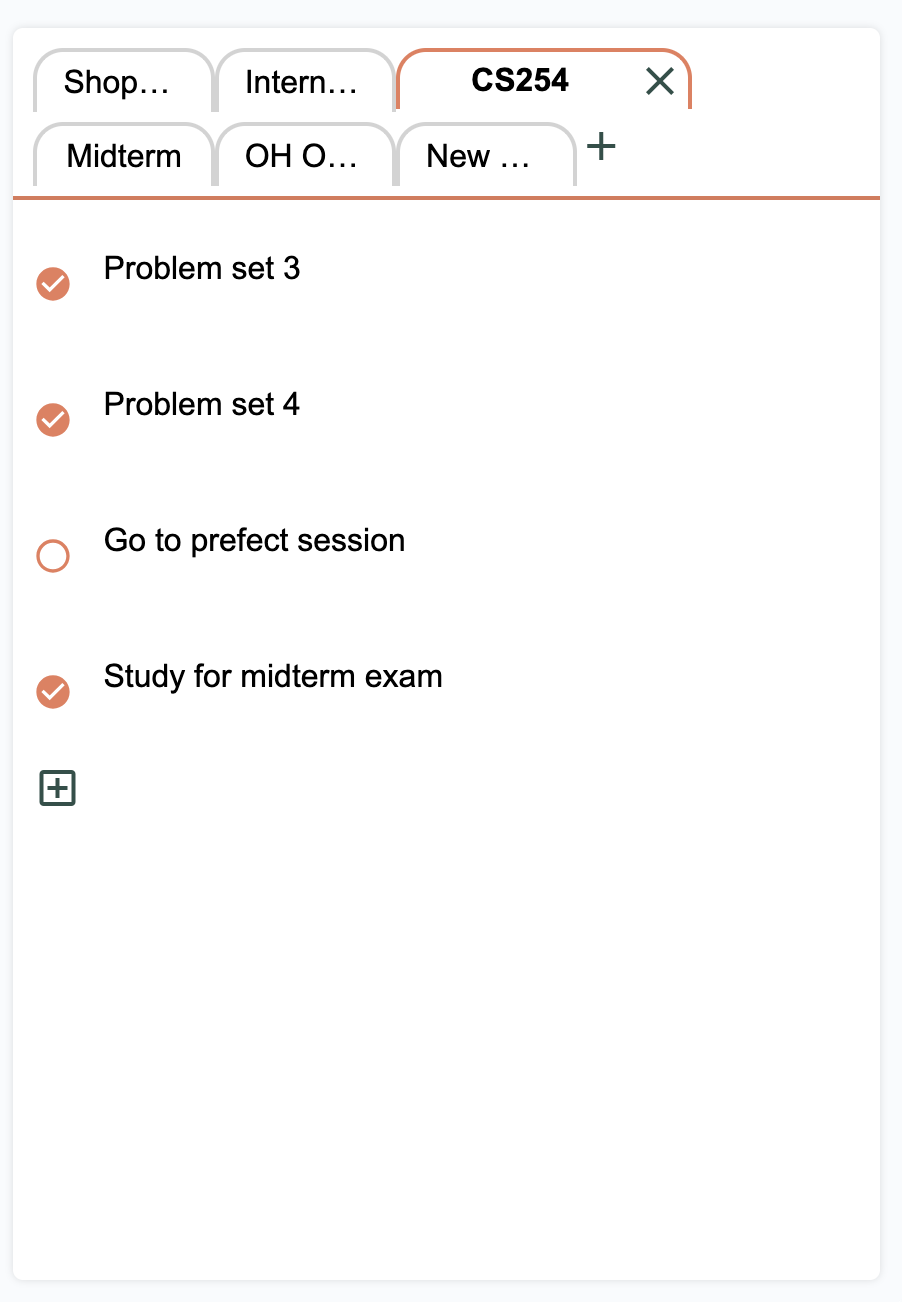The width and height of the screenshot is (902, 1302).
Task: Add a new task using the boxed plus icon
Action: point(58,789)
